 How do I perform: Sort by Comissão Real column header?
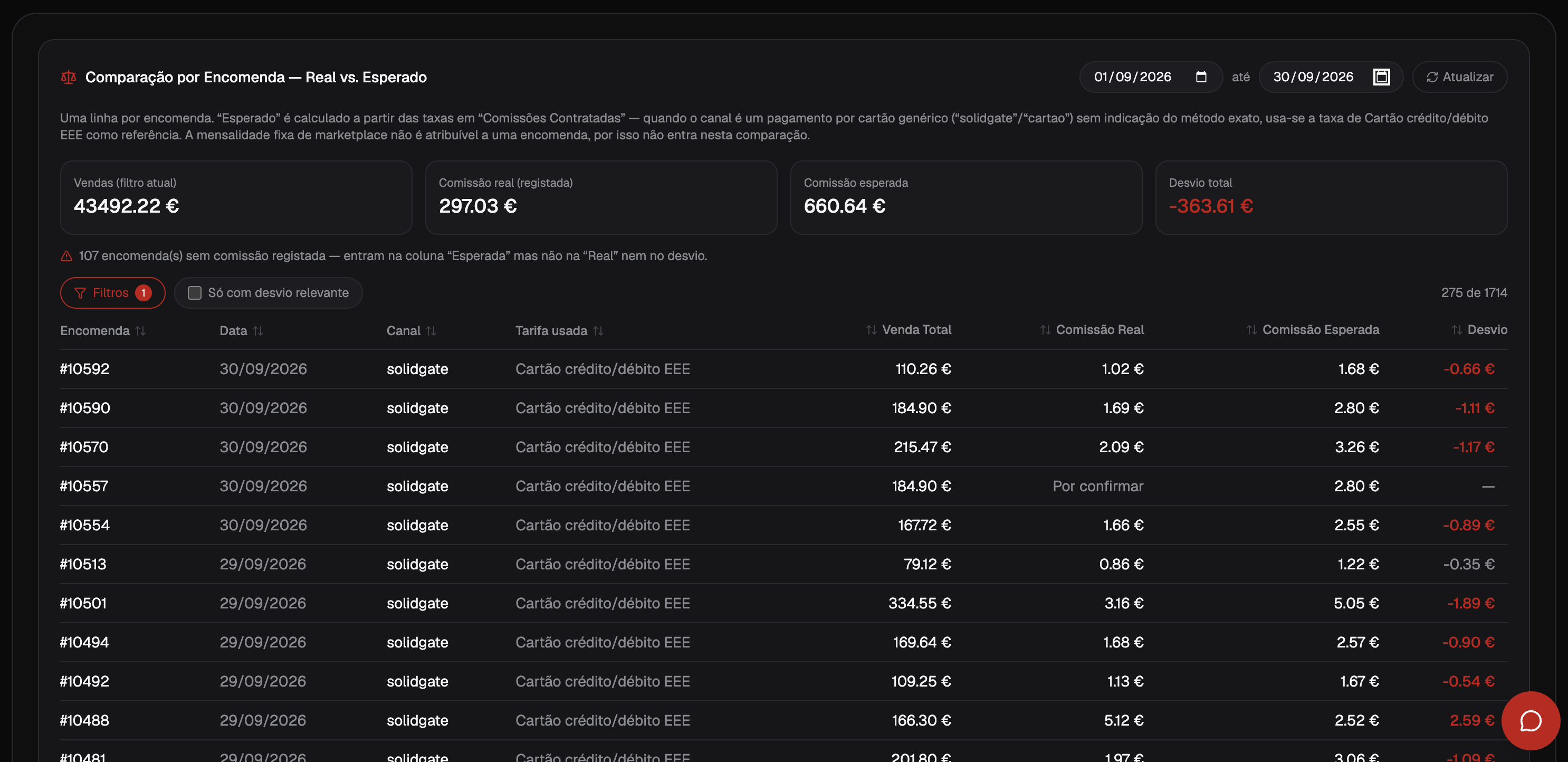coord(1092,330)
